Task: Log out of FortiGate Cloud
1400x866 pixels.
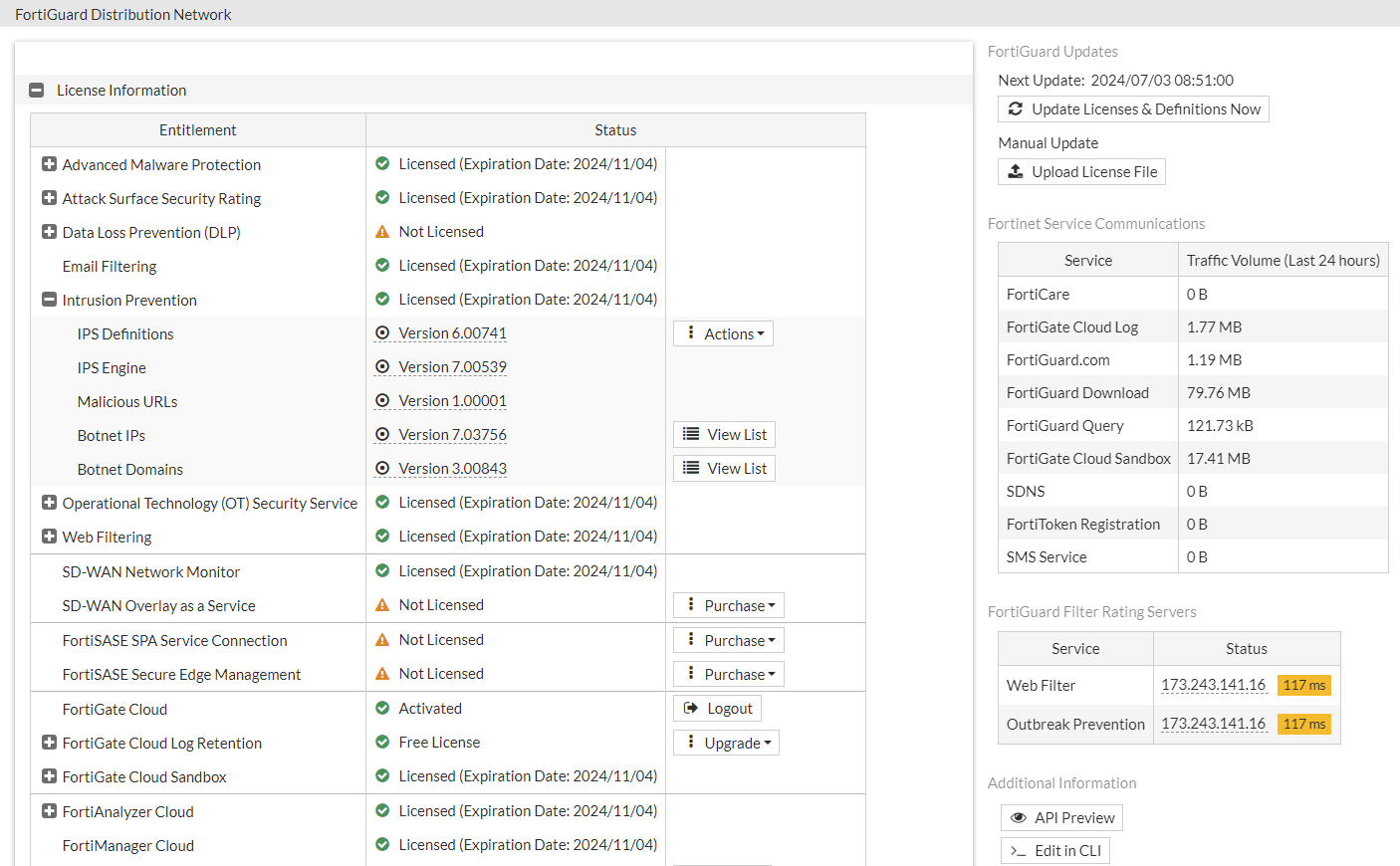Action: (x=717, y=709)
